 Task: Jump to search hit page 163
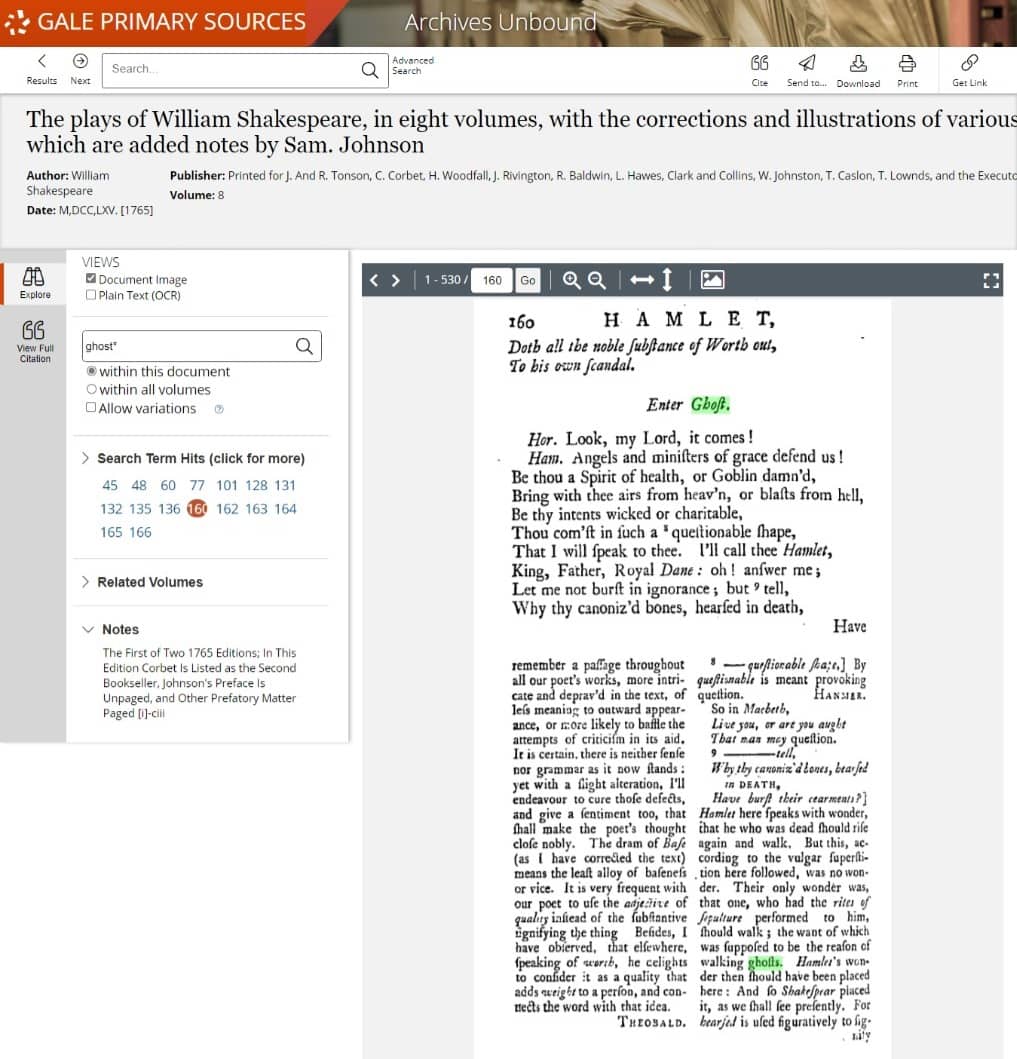click(x=257, y=509)
